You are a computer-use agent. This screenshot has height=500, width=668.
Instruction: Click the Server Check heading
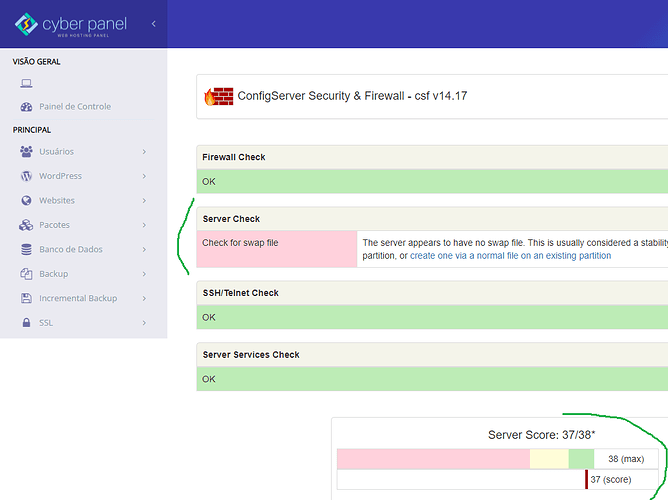[x=231, y=219]
